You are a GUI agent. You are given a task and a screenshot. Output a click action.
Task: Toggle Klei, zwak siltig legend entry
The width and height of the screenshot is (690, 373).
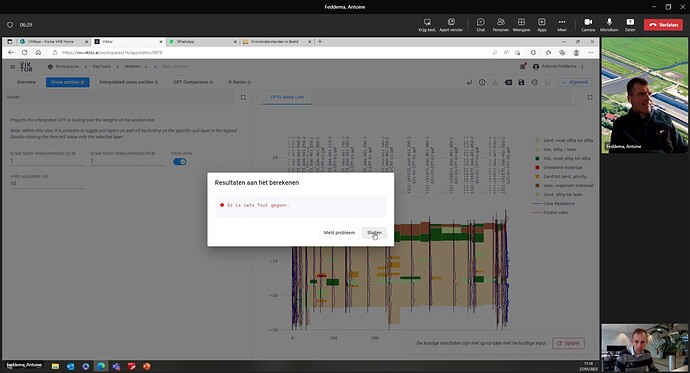coord(563,158)
